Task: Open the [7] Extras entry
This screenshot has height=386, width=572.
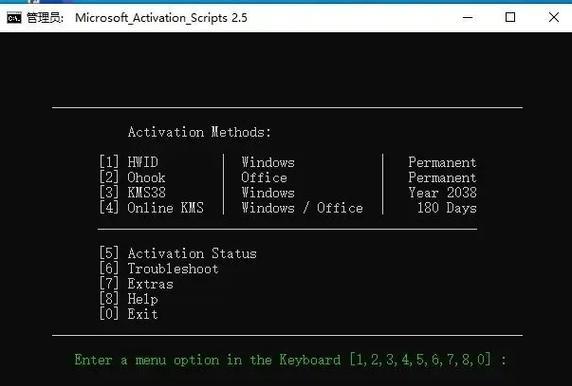Action: [136, 284]
